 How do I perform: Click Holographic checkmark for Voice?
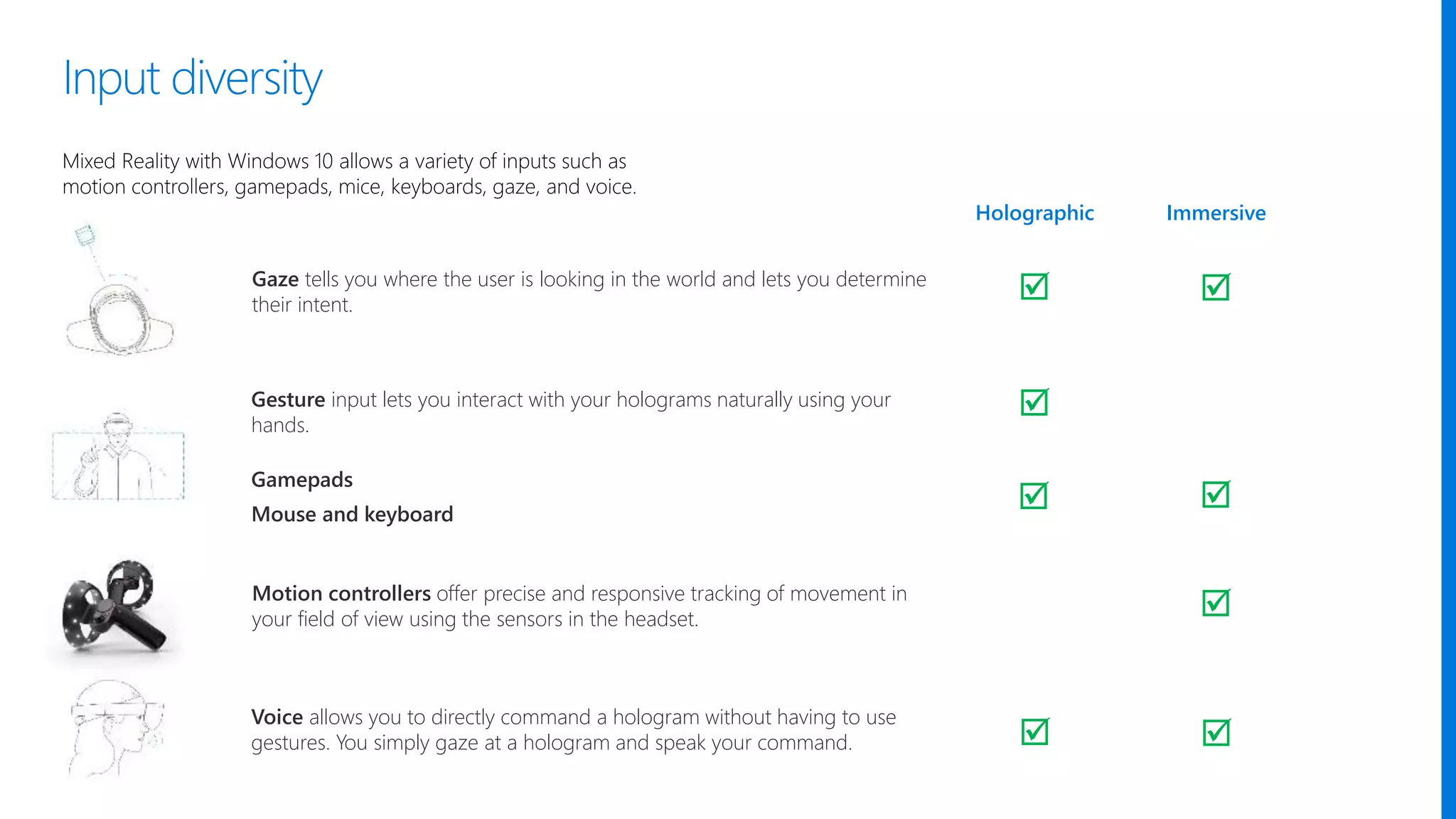click(1034, 732)
